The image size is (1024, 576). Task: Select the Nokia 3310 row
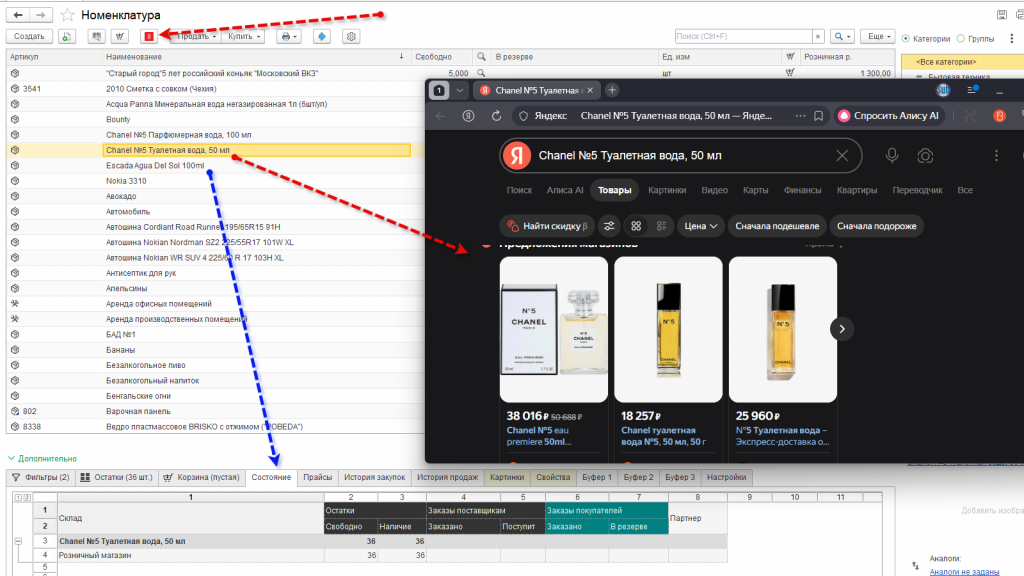coord(216,181)
